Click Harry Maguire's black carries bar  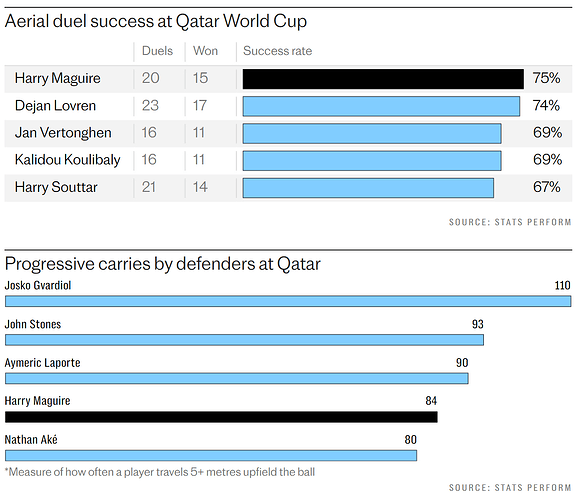[221, 417]
